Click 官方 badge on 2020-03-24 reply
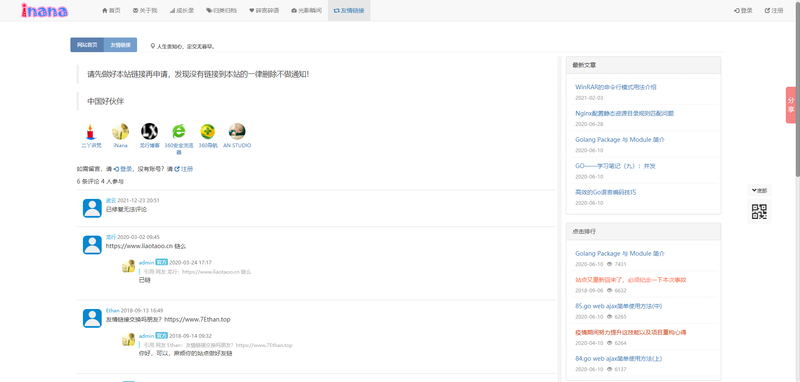 pyautogui.click(x=161, y=262)
